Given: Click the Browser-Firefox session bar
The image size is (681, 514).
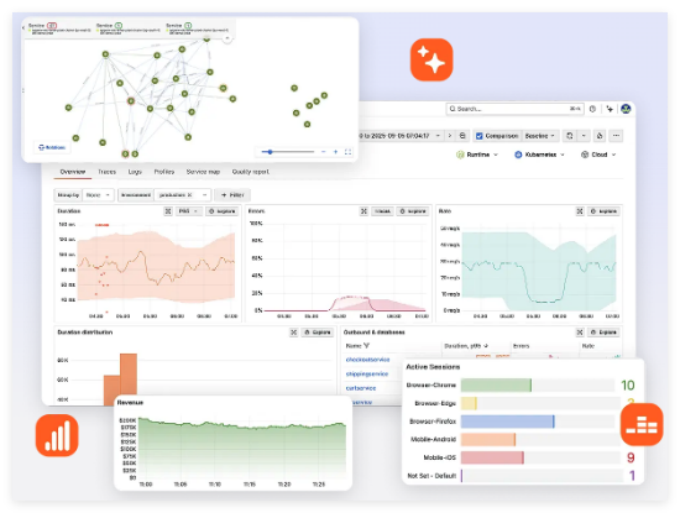Looking at the screenshot, I should [508, 421].
